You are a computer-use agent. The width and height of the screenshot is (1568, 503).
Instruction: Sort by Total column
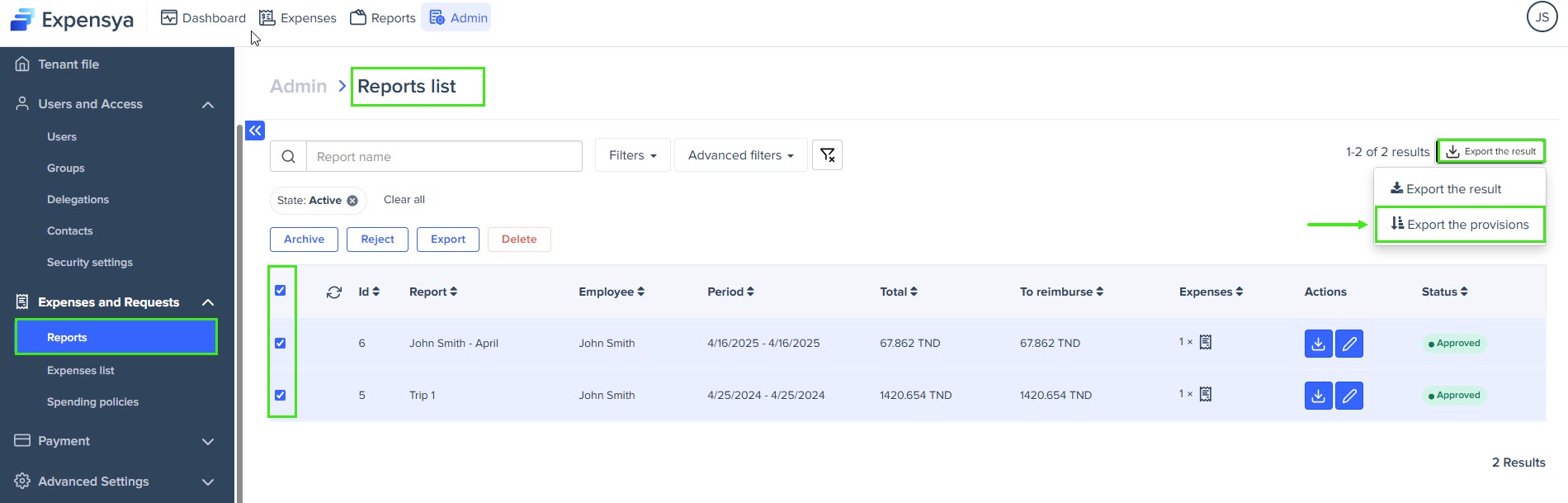(x=899, y=292)
